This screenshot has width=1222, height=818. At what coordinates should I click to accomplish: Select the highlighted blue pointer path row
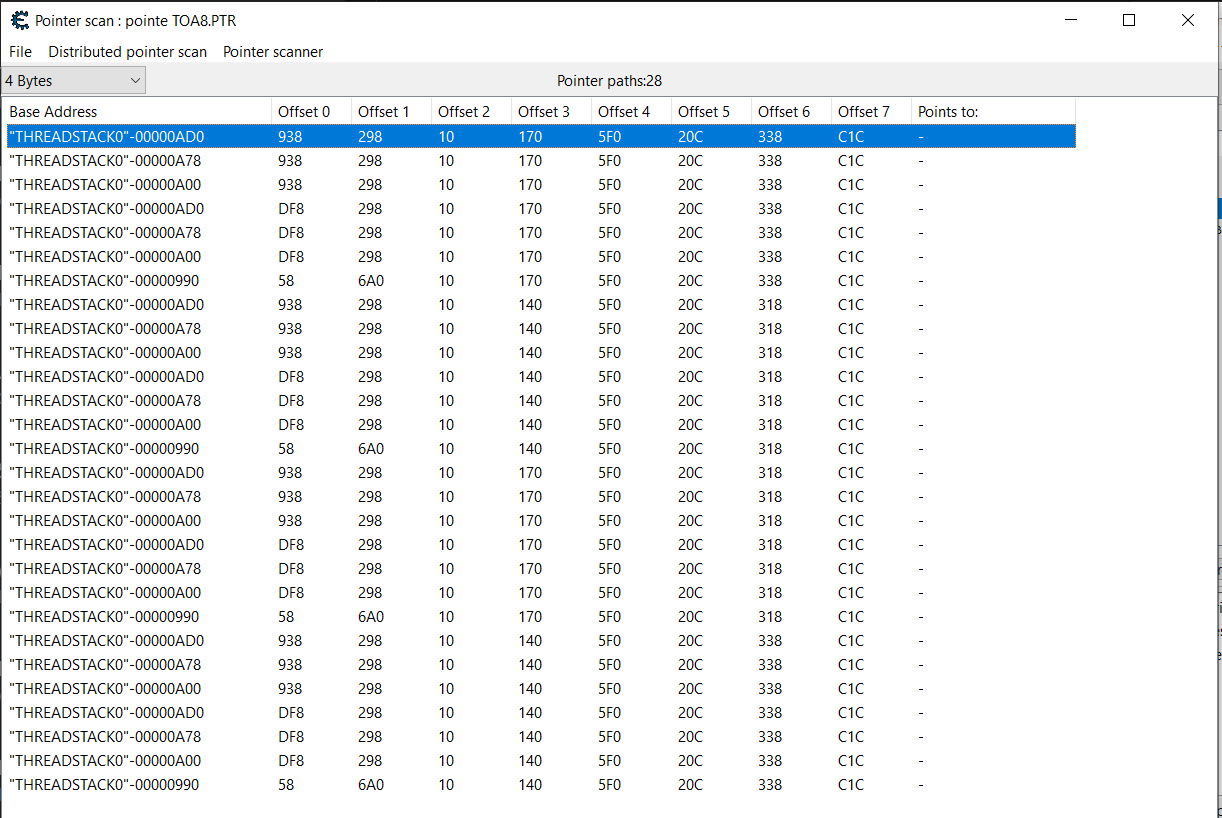[540, 136]
